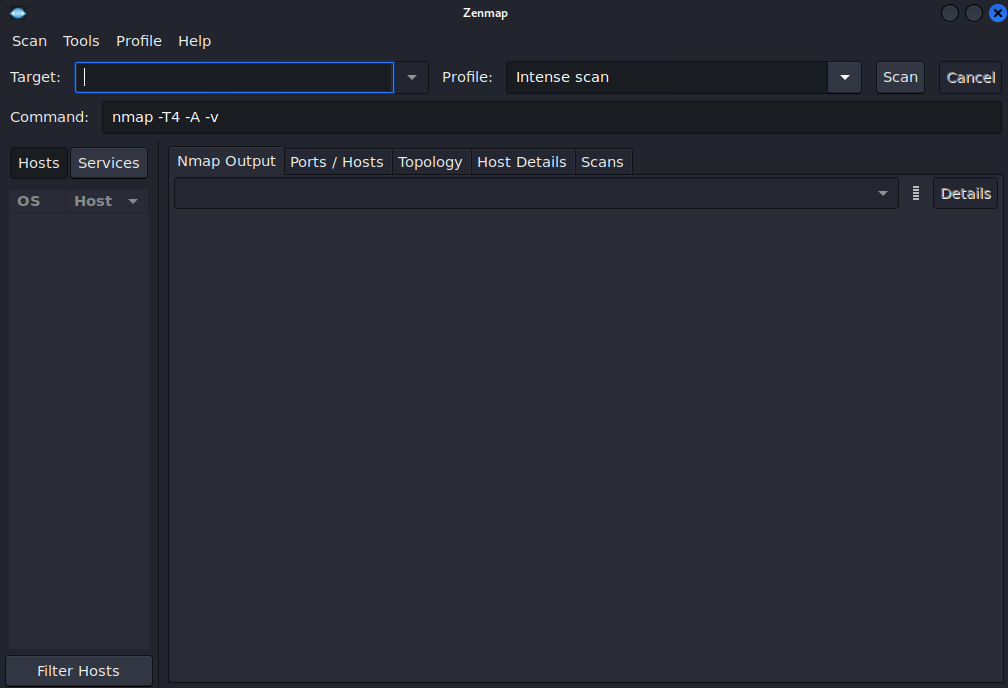Switch to the Services list button
The image size is (1008, 688).
point(109,163)
